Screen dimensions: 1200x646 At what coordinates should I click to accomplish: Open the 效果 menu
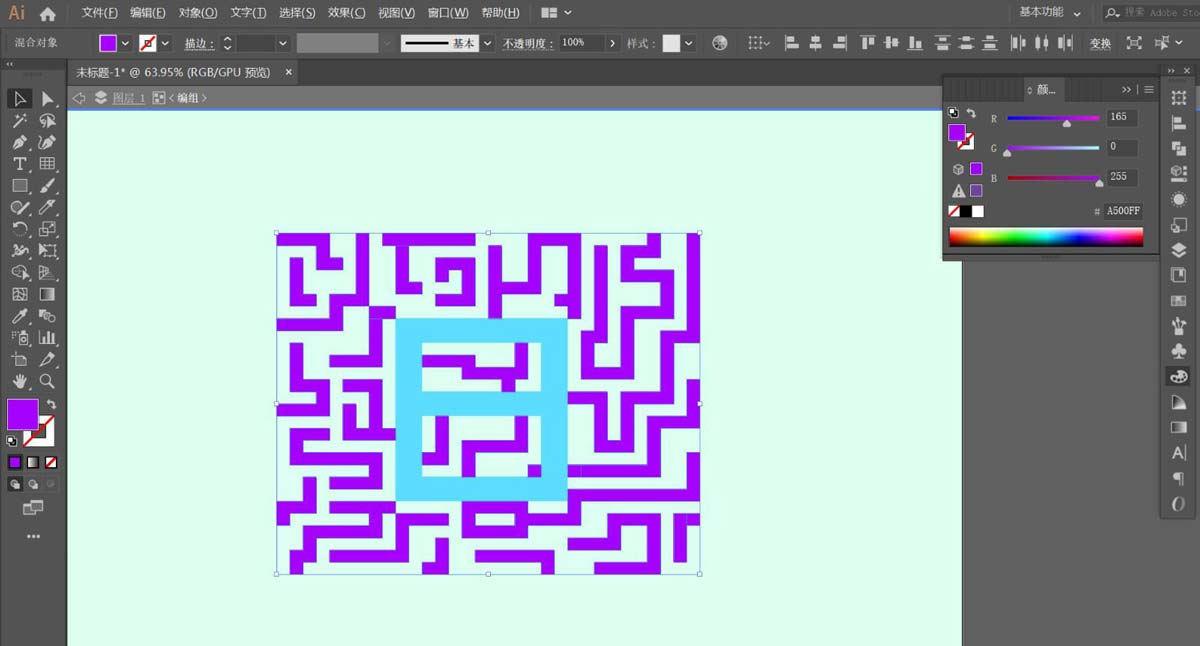click(344, 13)
